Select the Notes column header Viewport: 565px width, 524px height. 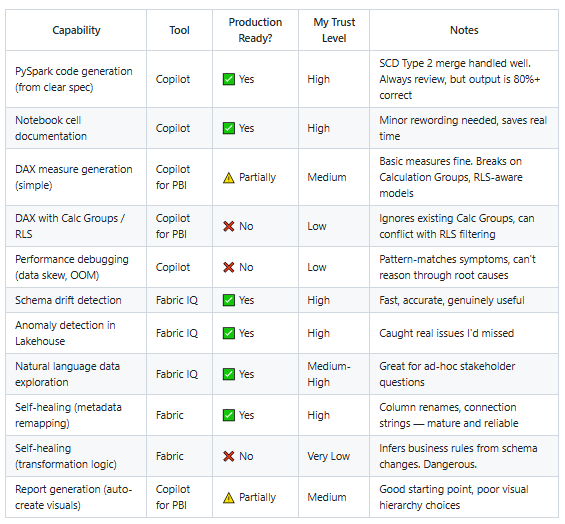click(464, 30)
